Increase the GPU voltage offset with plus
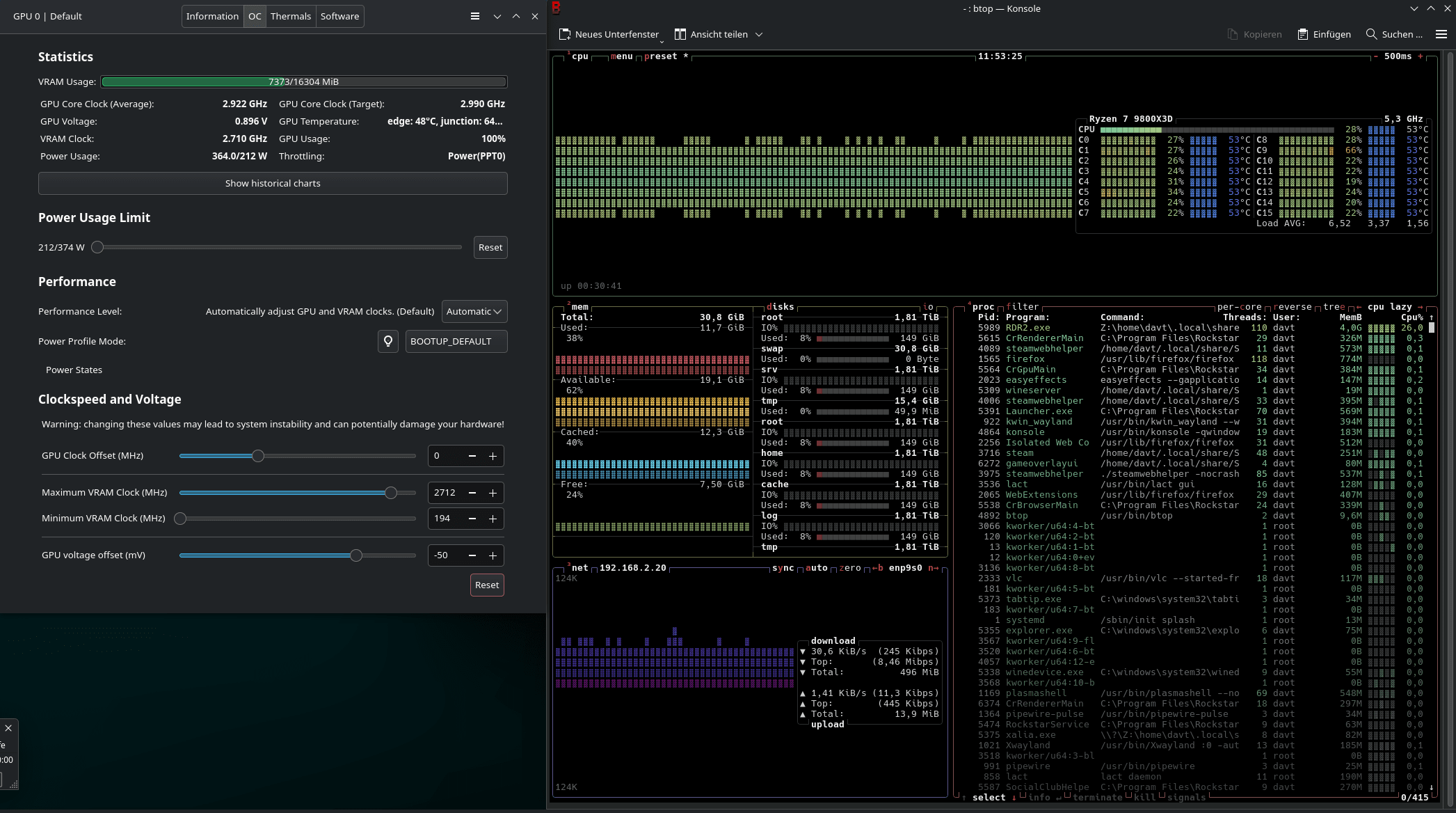This screenshot has height=813, width=1456. pos(493,555)
